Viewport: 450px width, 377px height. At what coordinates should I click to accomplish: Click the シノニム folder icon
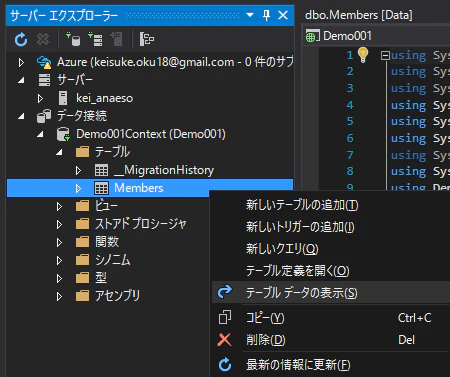click(x=82, y=260)
